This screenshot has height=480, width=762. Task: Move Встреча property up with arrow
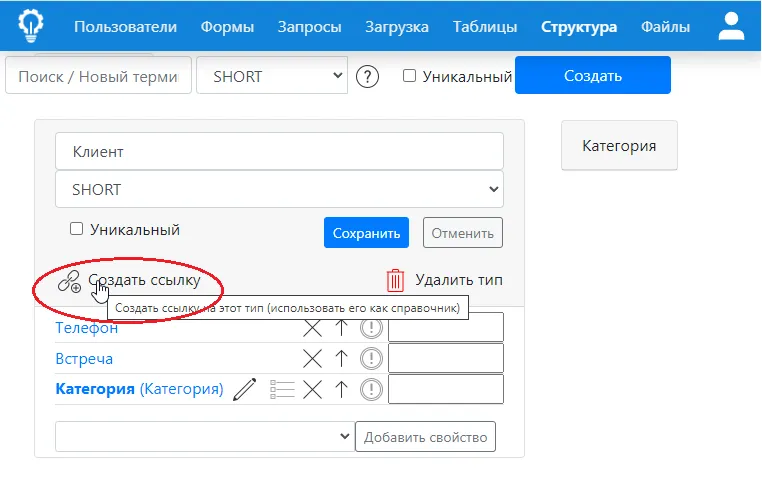[342, 359]
